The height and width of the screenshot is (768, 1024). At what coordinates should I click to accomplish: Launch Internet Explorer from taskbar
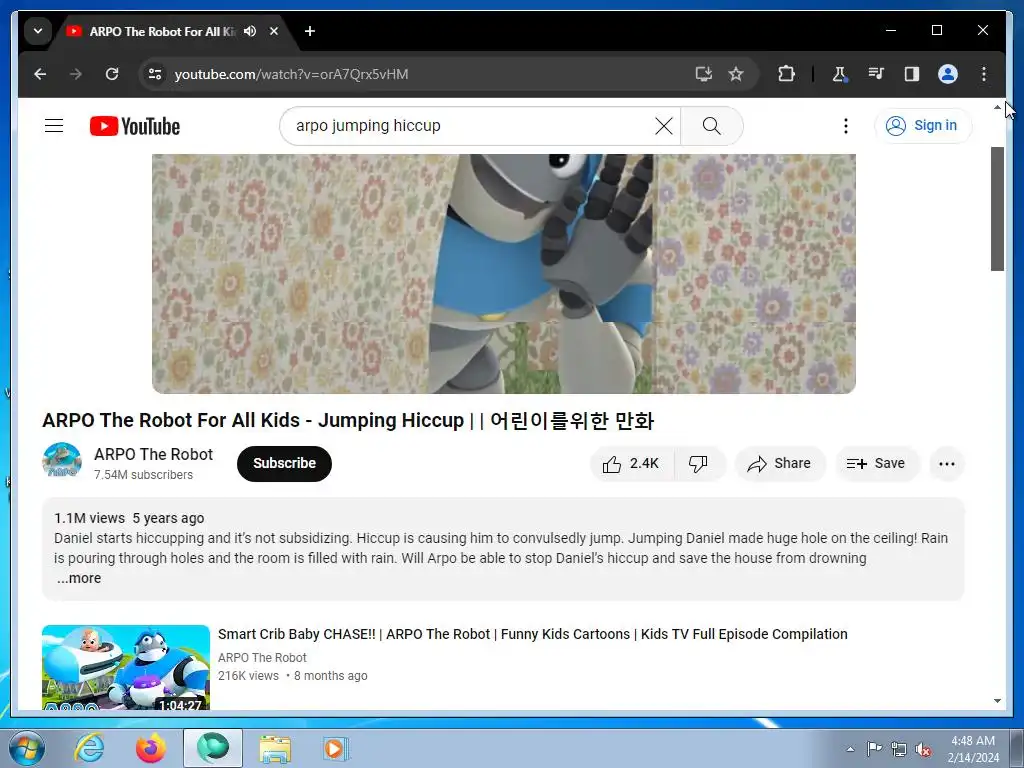tap(89, 748)
